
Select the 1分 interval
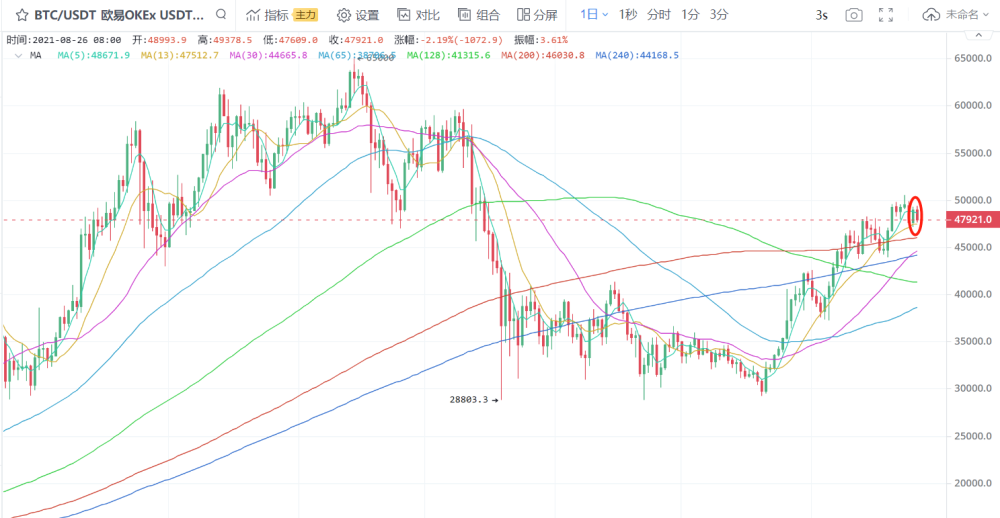point(689,14)
